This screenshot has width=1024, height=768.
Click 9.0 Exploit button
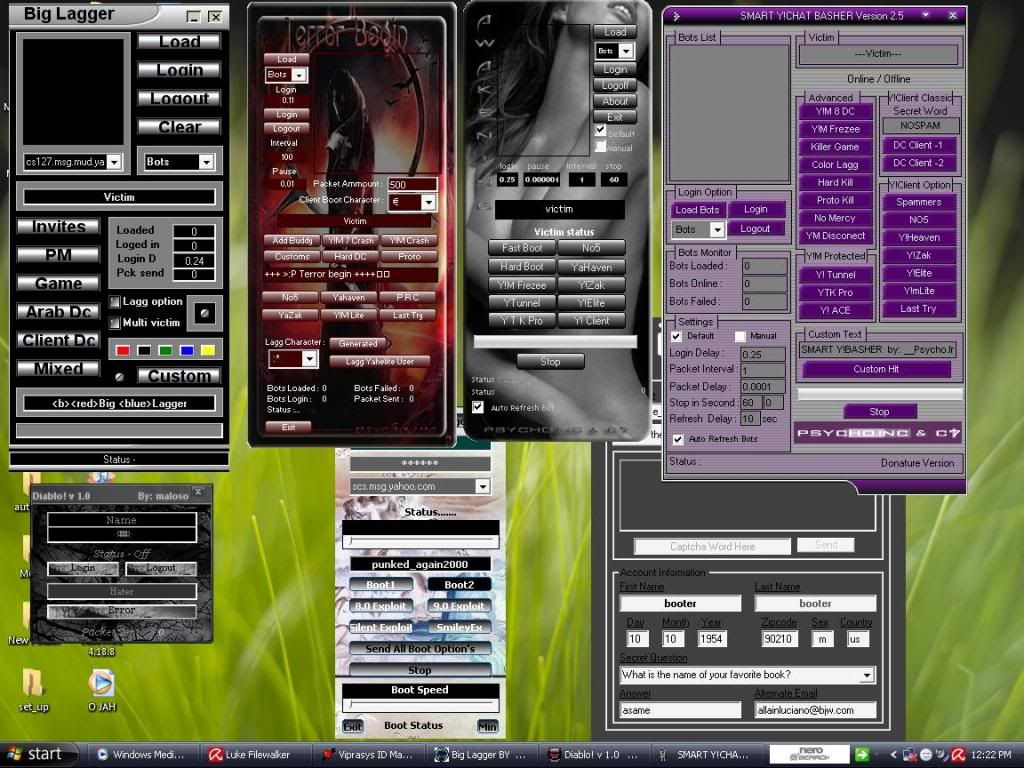click(x=459, y=606)
